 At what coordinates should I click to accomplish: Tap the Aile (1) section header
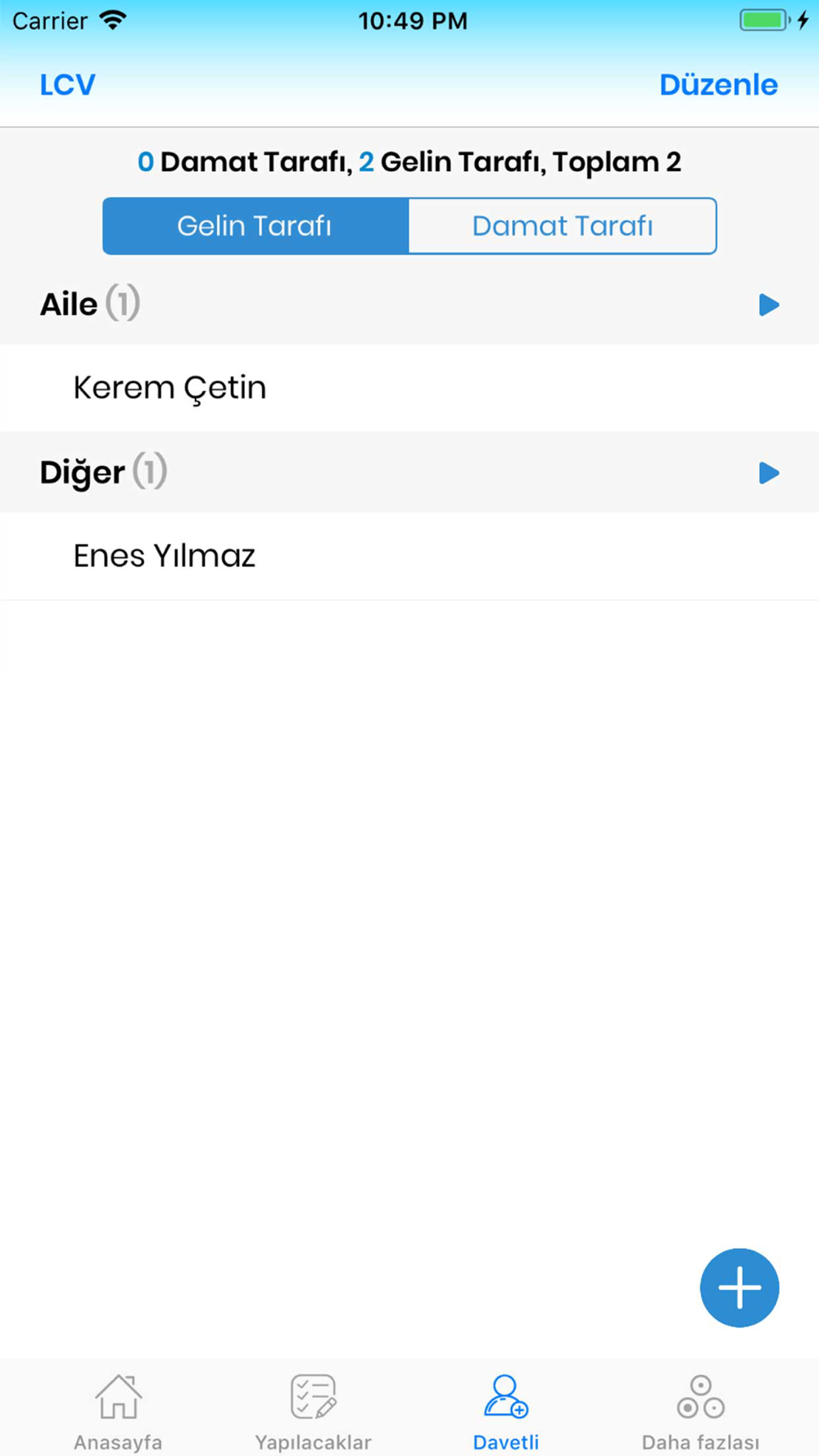[x=409, y=305]
